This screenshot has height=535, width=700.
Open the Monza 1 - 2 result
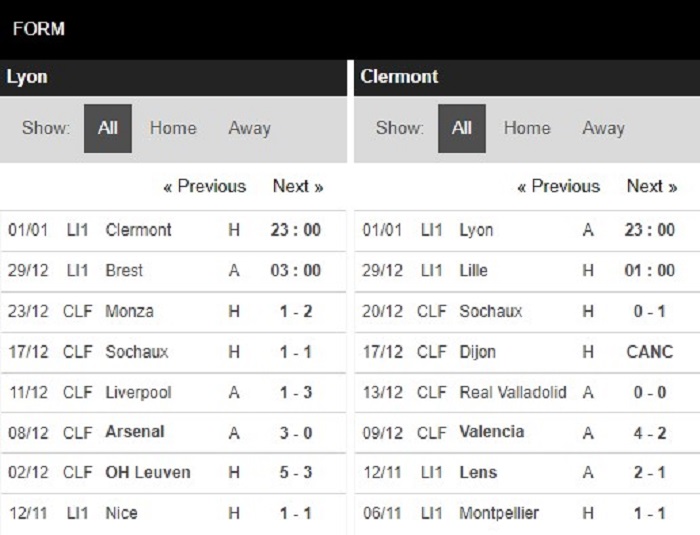295,311
